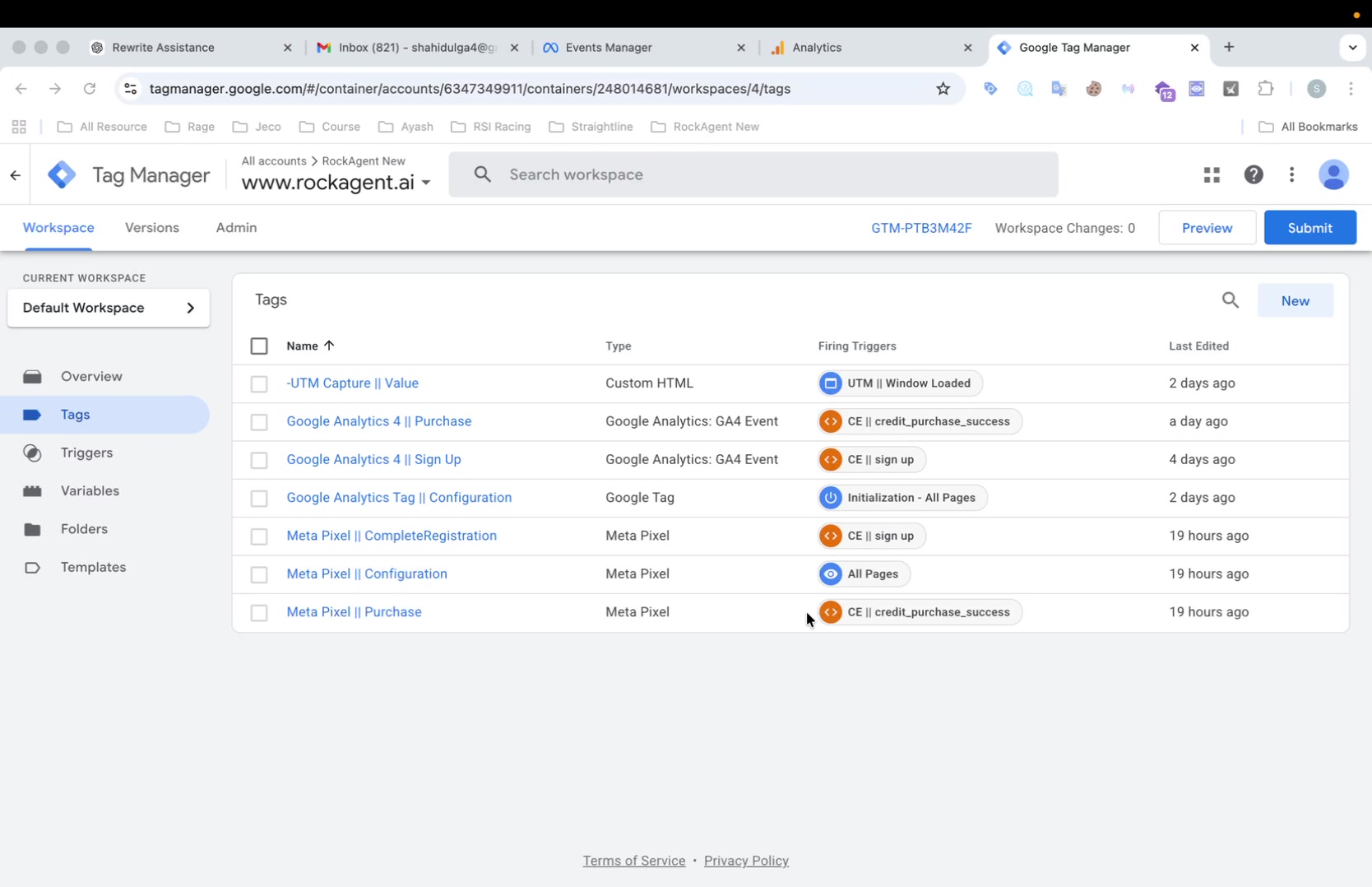Click the Search workspace field

coord(753,174)
